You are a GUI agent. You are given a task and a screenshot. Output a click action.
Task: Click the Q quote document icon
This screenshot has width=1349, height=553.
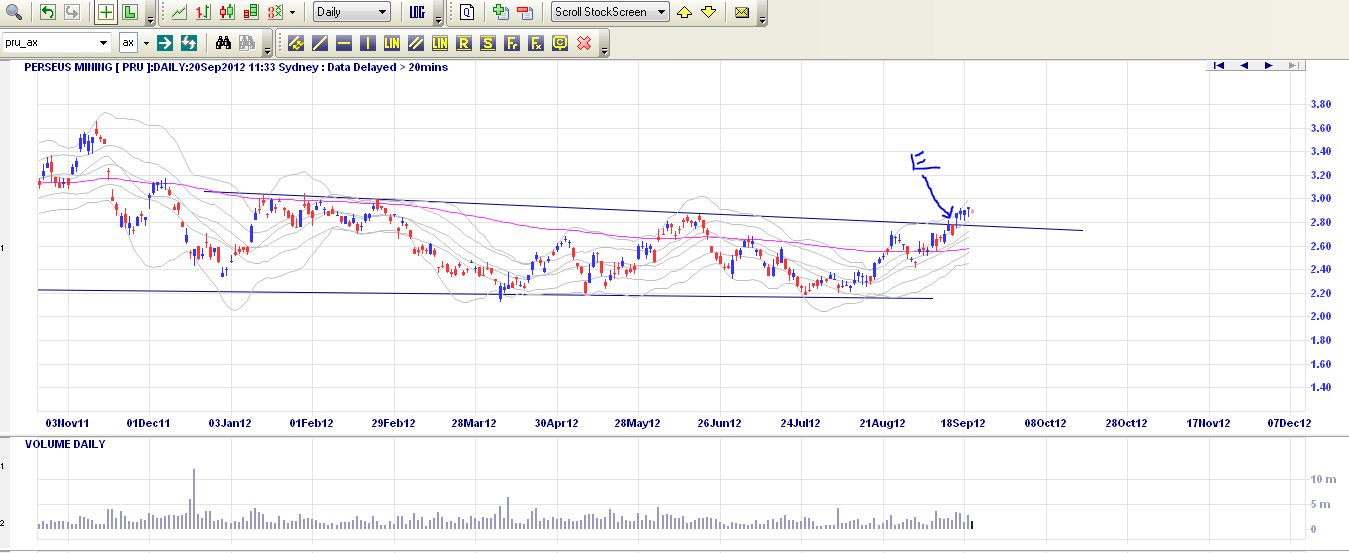pos(467,12)
